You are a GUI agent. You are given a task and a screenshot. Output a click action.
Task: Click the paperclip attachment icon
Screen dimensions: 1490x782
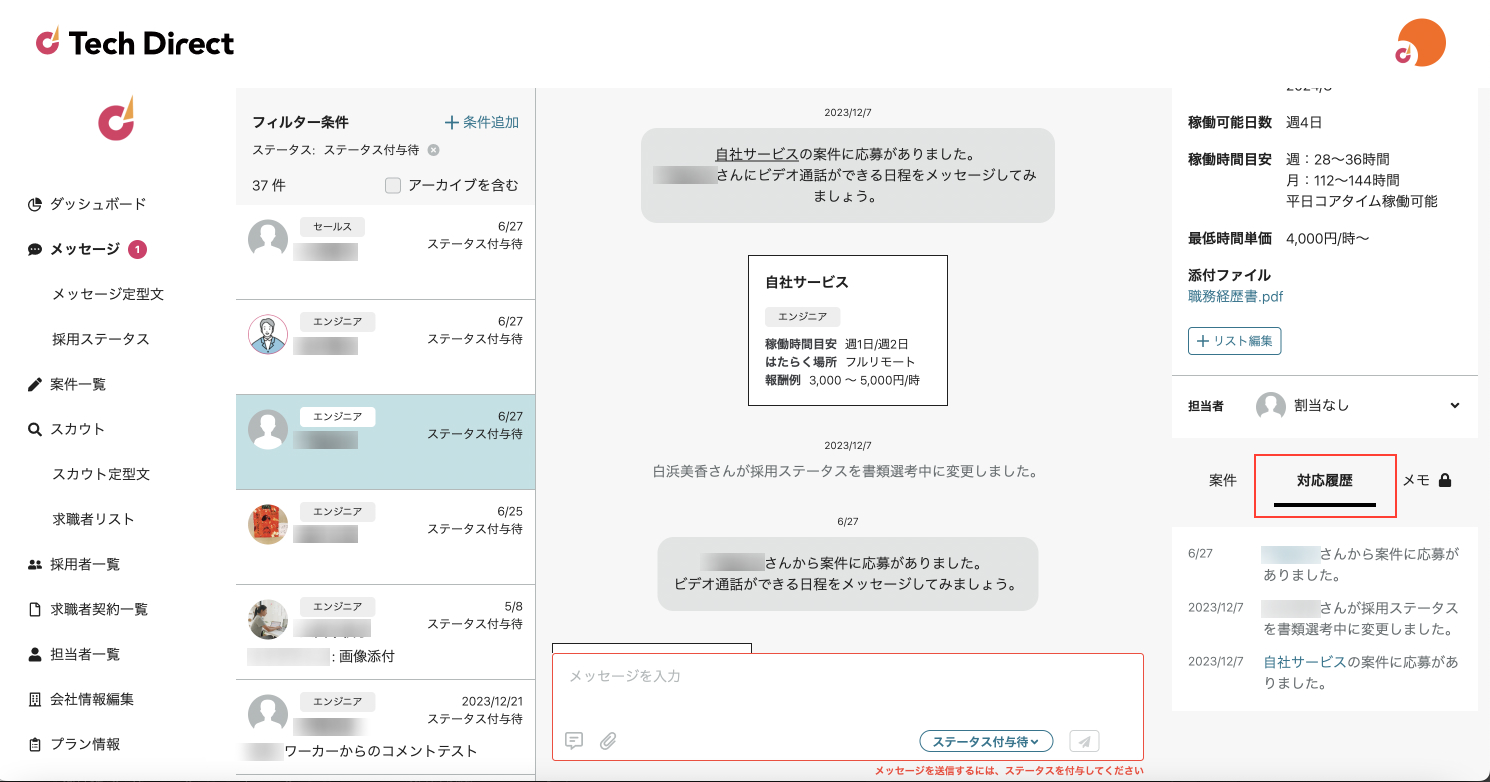point(608,741)
